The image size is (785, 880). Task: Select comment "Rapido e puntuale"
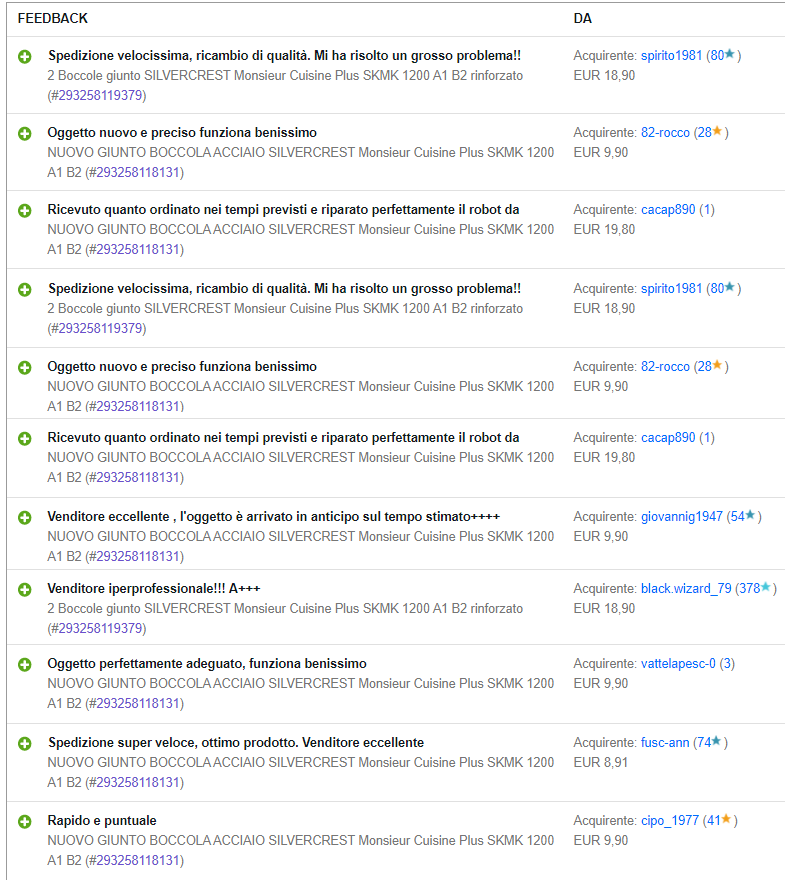[x=102, y=821]
